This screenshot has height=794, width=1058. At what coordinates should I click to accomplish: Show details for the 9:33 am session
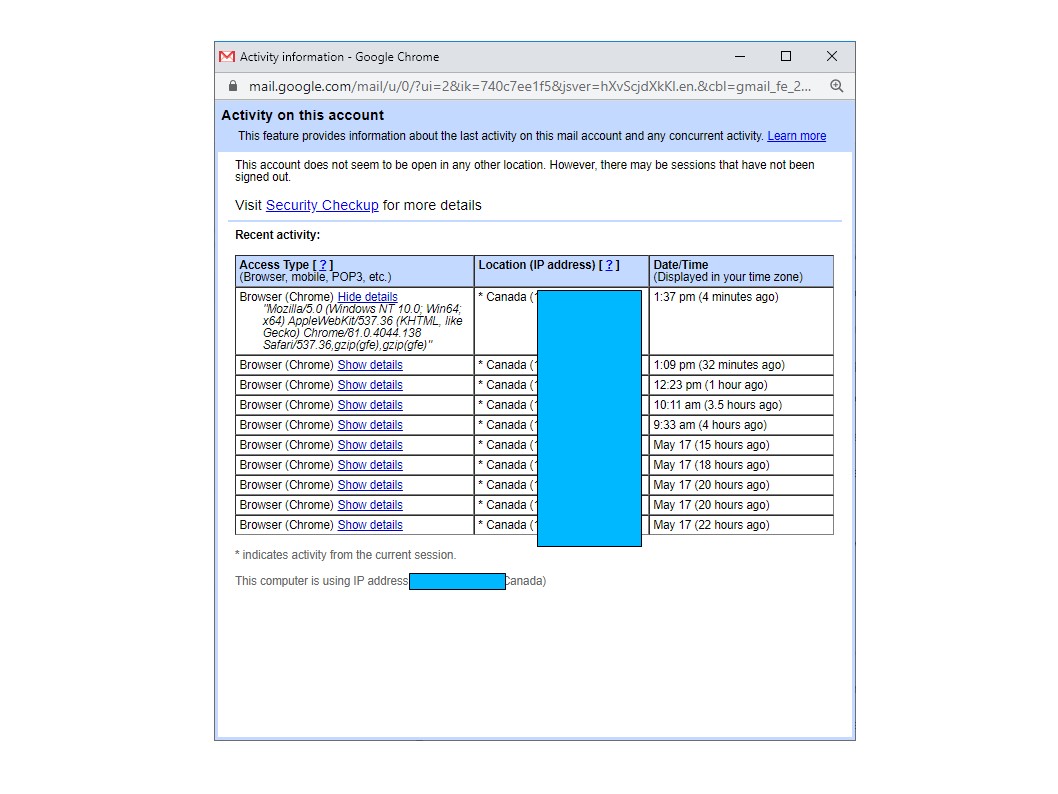click(370, 425)
